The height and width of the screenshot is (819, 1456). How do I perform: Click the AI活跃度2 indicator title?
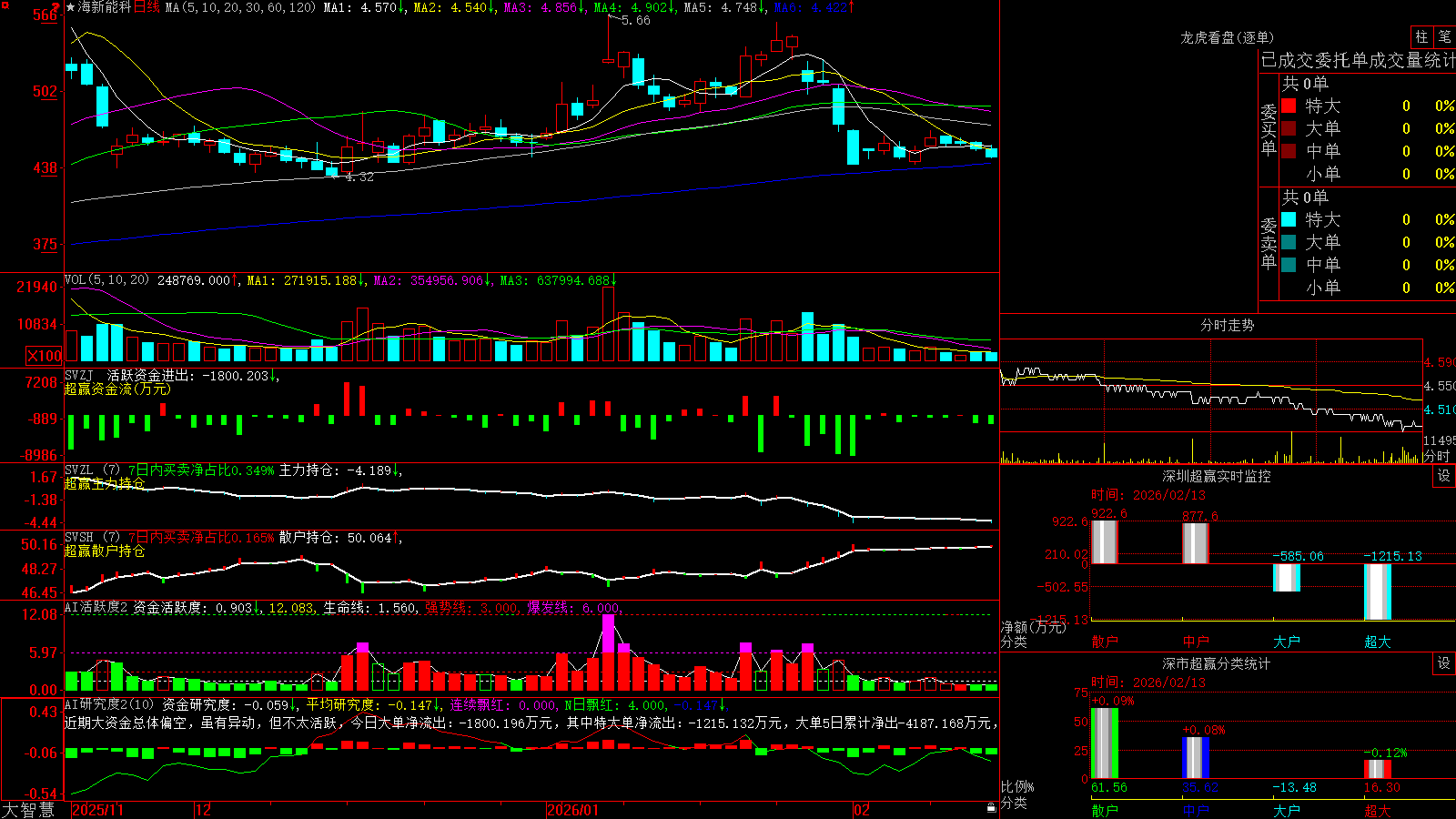coord(96,607)
